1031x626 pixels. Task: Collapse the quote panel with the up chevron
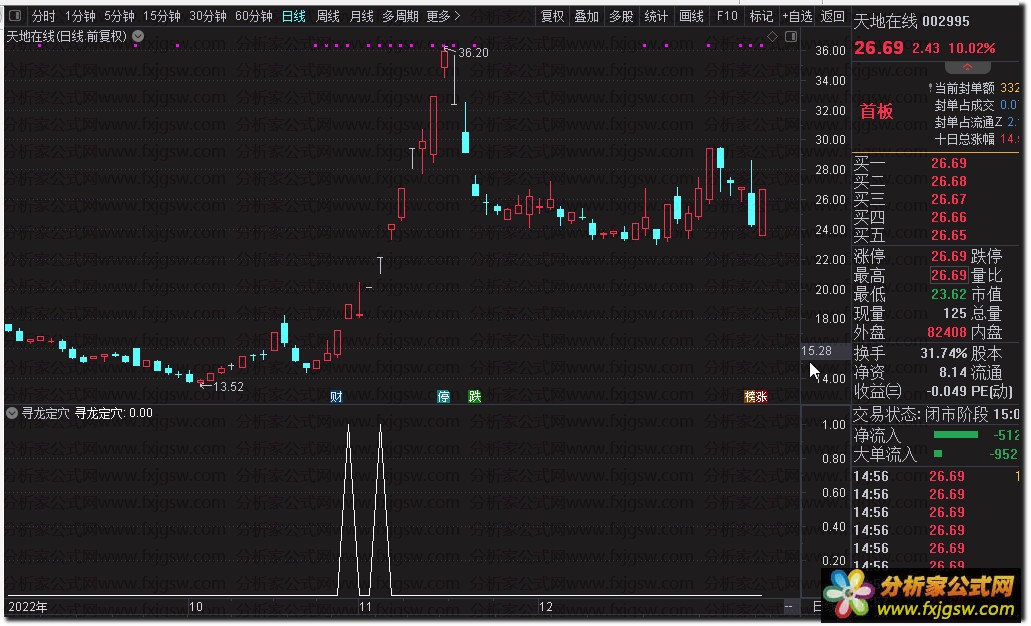tap(967, 67)
